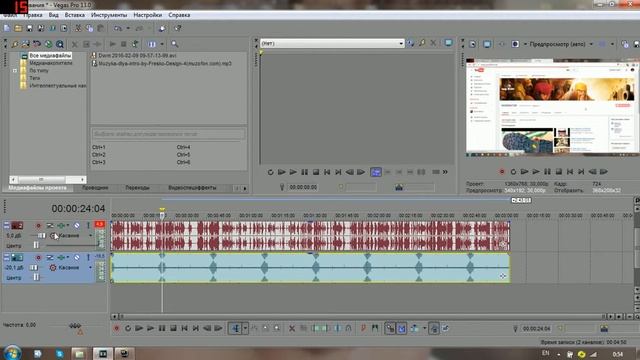Select the .avi video file in media list
Viewport: 640px width, 360px height.
(137, 56)
